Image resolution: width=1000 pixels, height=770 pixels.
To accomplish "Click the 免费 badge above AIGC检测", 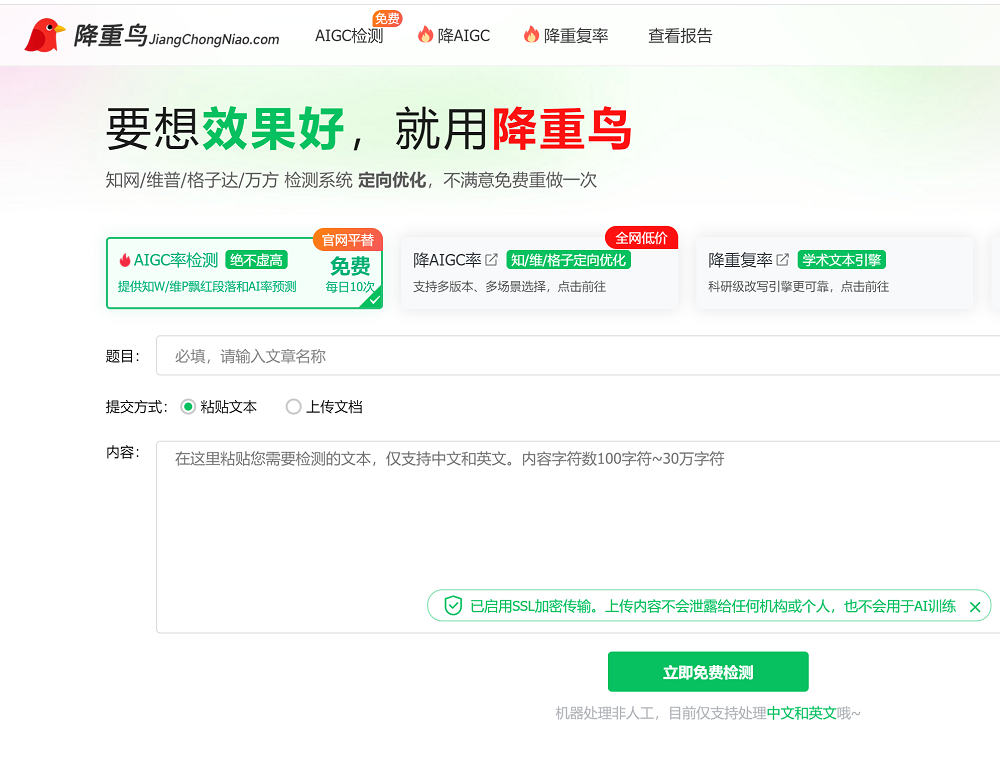I will click(x=387, y=19).
